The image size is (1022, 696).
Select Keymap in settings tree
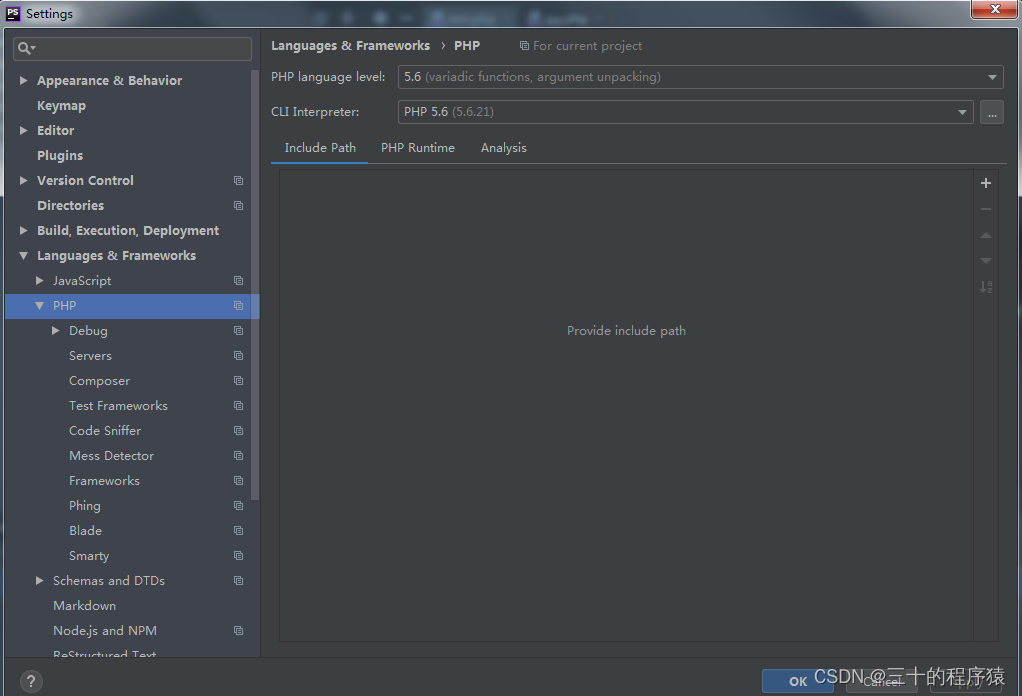[61, 106]
